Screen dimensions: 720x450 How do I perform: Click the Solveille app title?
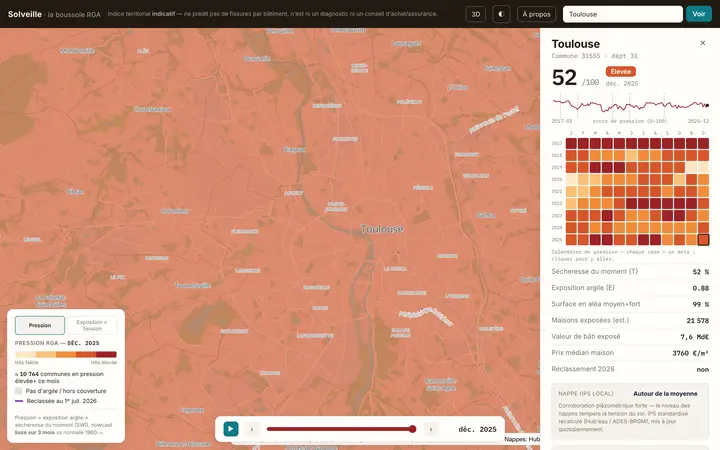25,14
